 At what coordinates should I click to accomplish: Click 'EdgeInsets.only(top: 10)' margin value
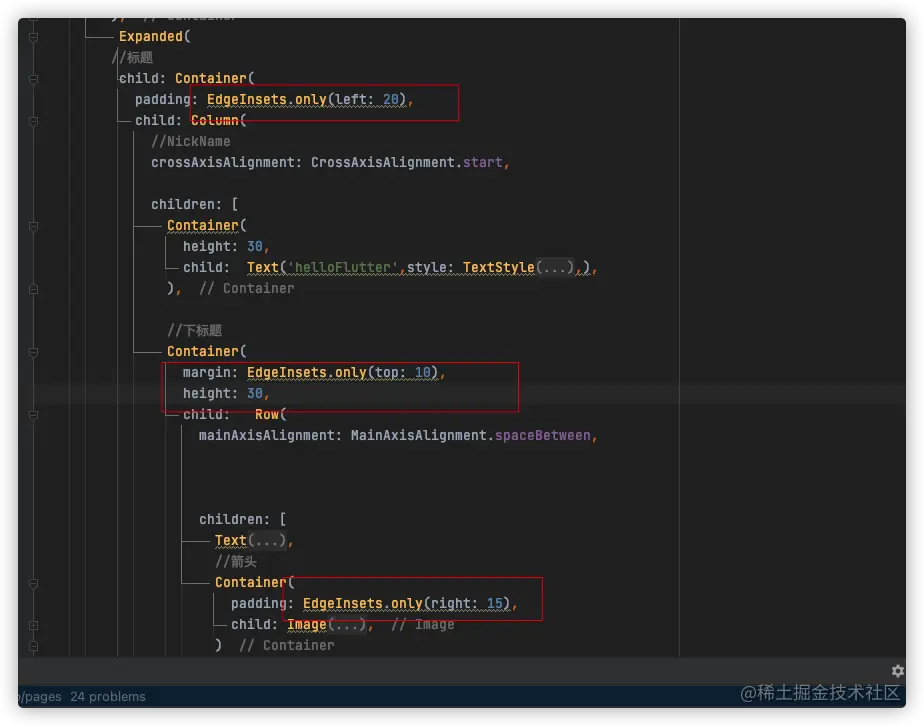(342, 373)
